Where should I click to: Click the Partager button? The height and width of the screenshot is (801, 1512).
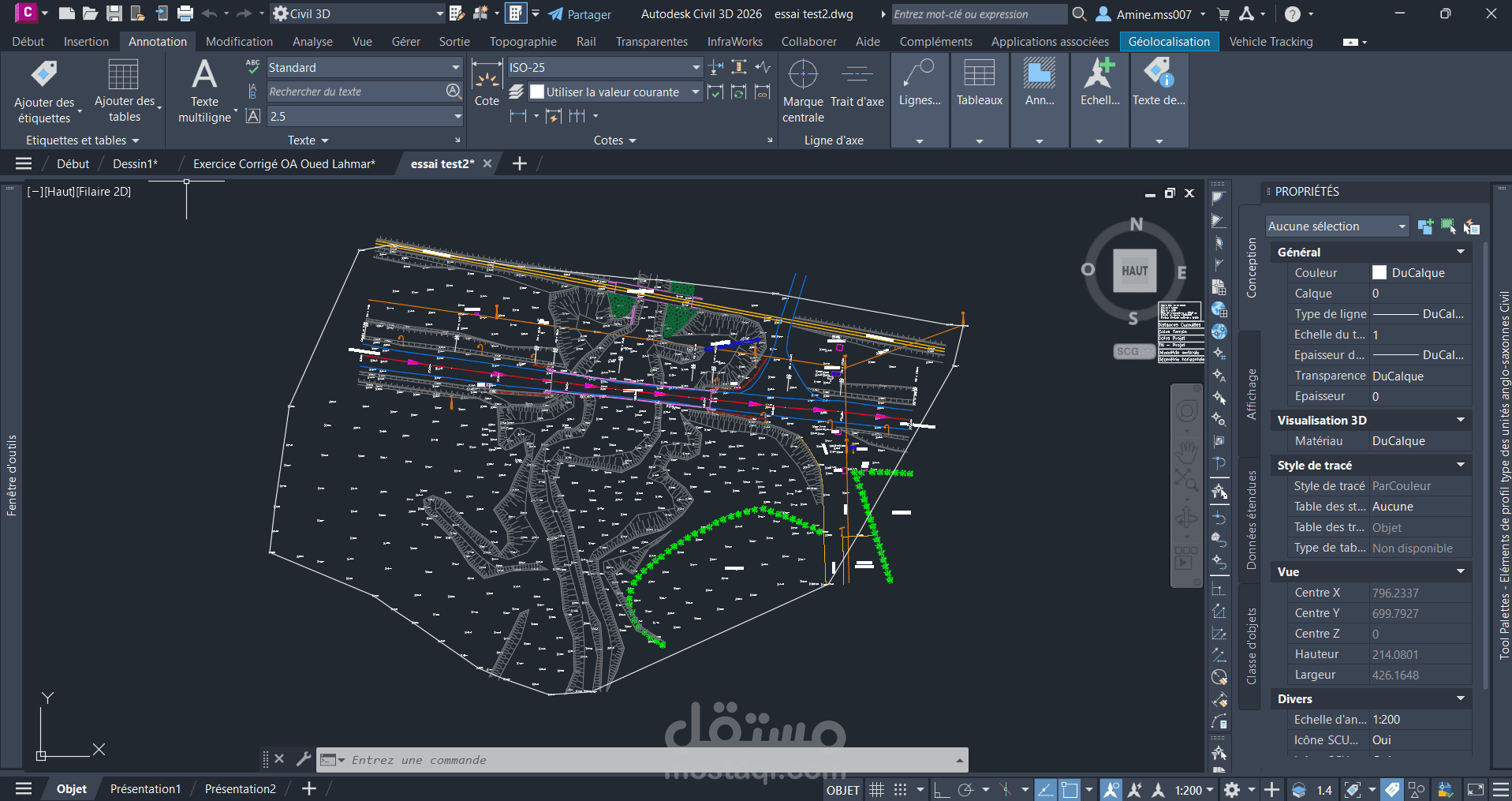click(x=580, y=13)
